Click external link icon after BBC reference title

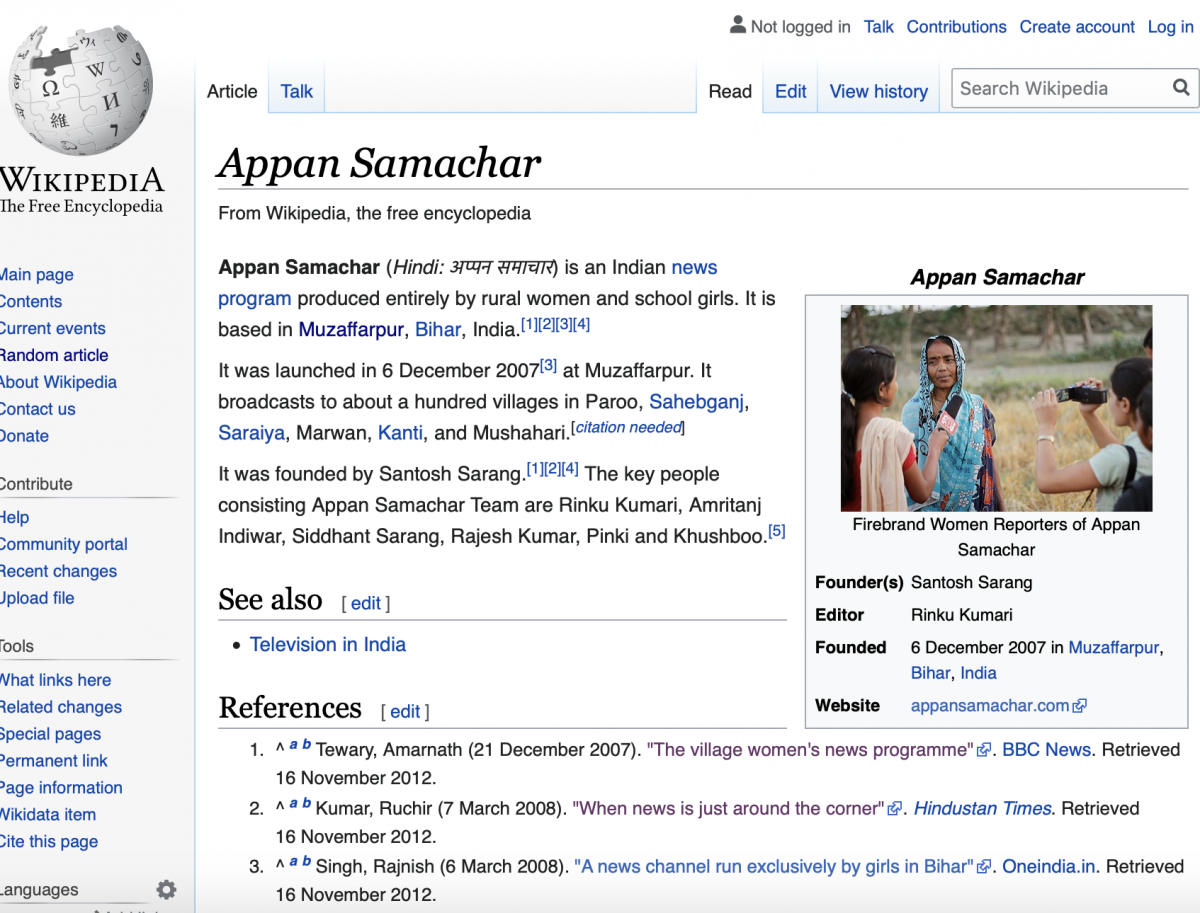click(984, 750)
